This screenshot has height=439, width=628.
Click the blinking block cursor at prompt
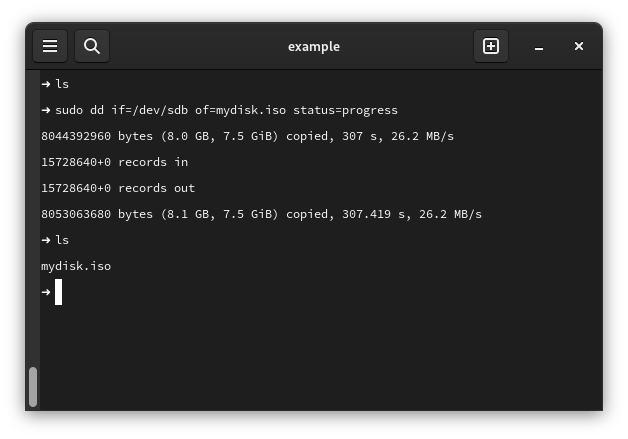[x=59, y=292]
